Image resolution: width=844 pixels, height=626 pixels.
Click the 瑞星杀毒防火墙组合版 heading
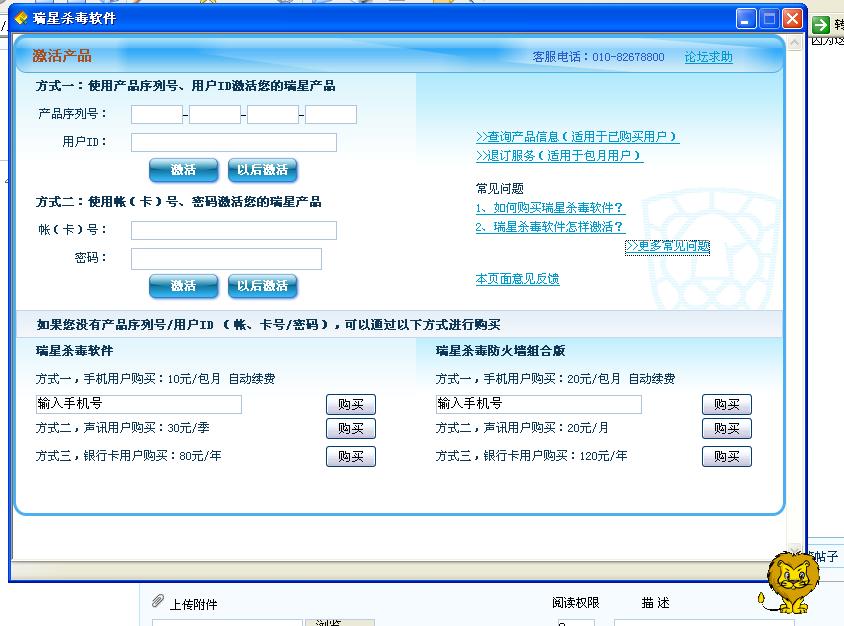[501, 351]
